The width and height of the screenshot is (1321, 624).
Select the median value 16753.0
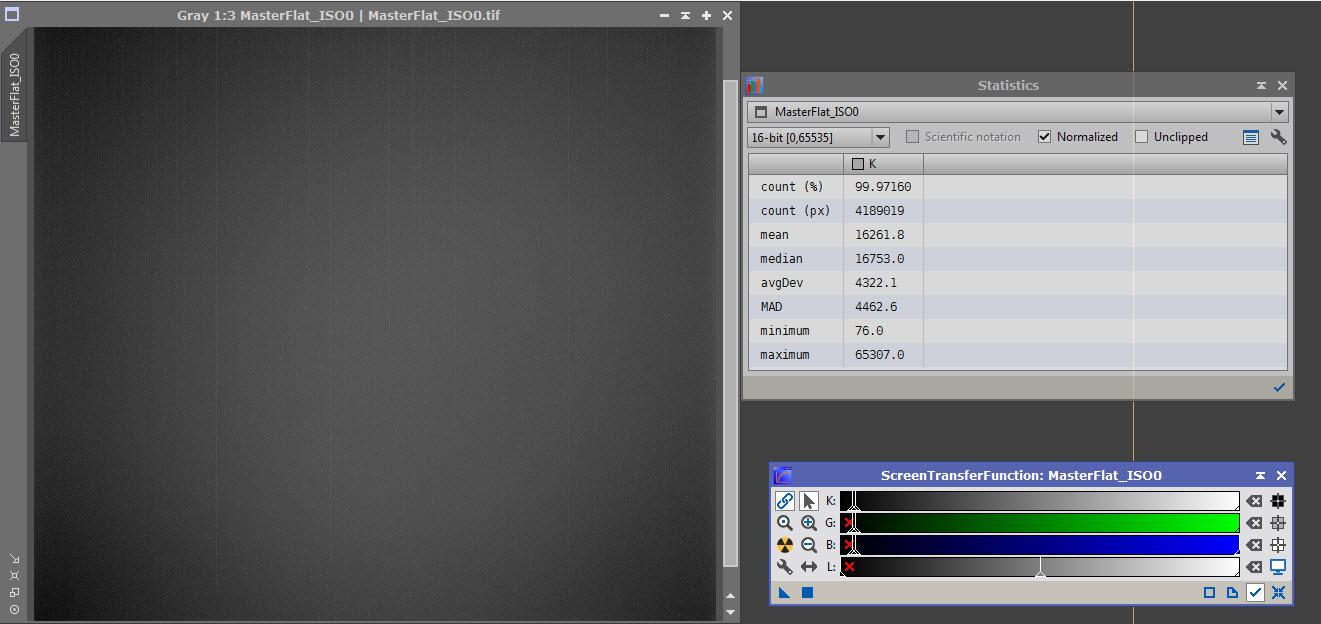[x=880, y=259]
